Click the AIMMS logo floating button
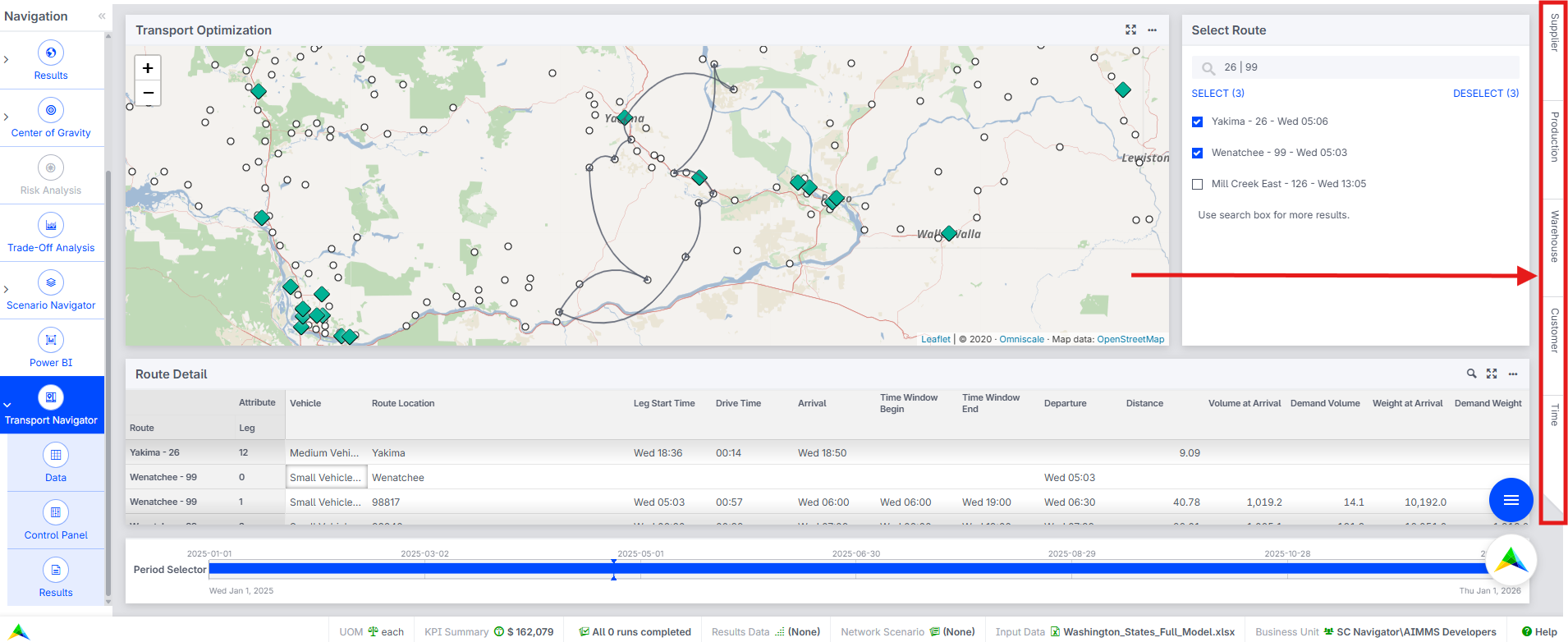Screen dimensions: 1568x642 (x=1511, y=561)
